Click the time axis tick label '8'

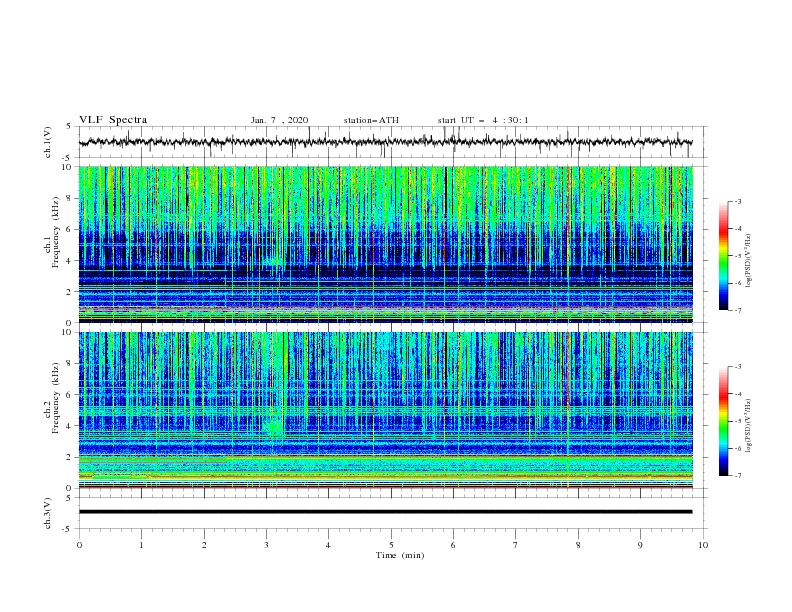tap(578, 545)
